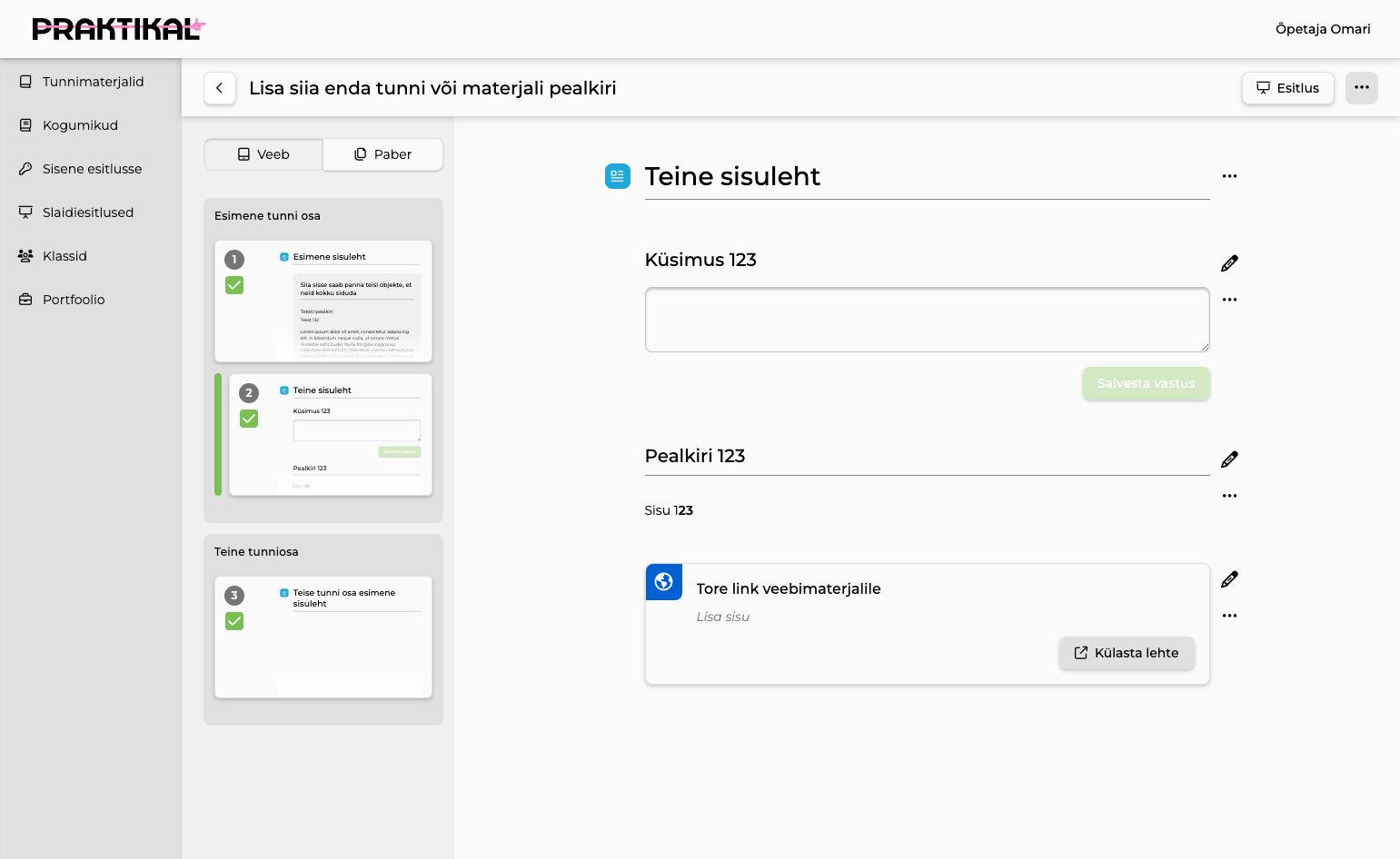Open options menu for Teine sisuleht title
Image resolution: width=1400 pixels, height=859 pixels.
pyautogui.click(x=1230, y=176)
